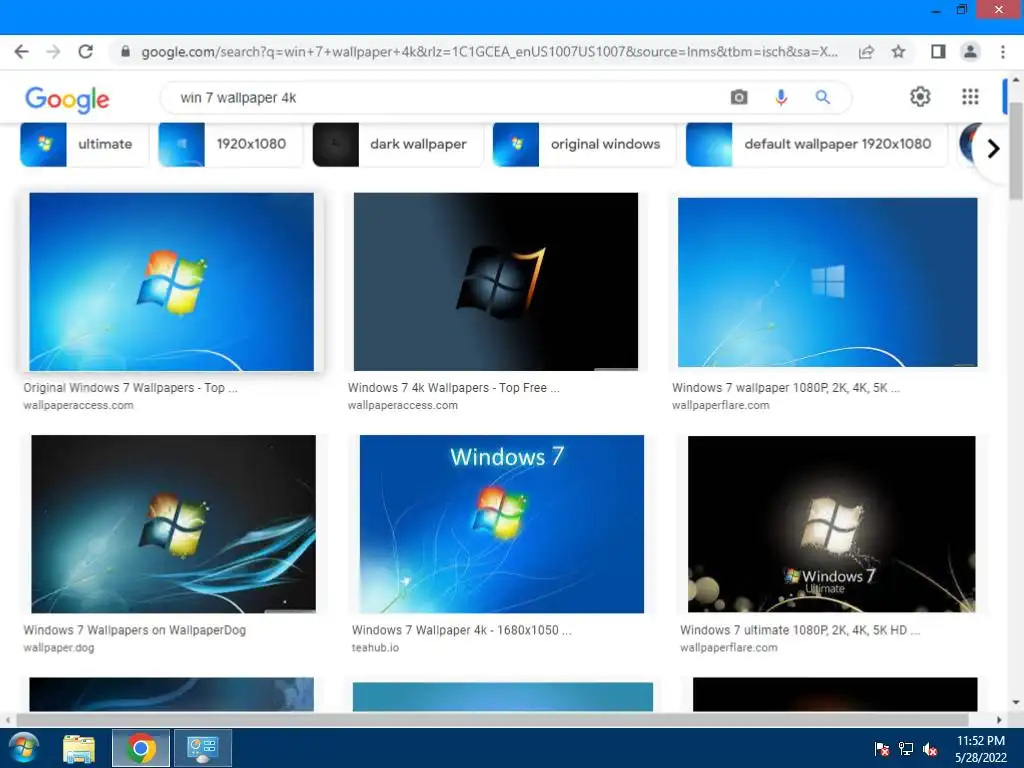
Task: Click the horizontal scrollbar right arrow
Action: [x=999, y=720]
